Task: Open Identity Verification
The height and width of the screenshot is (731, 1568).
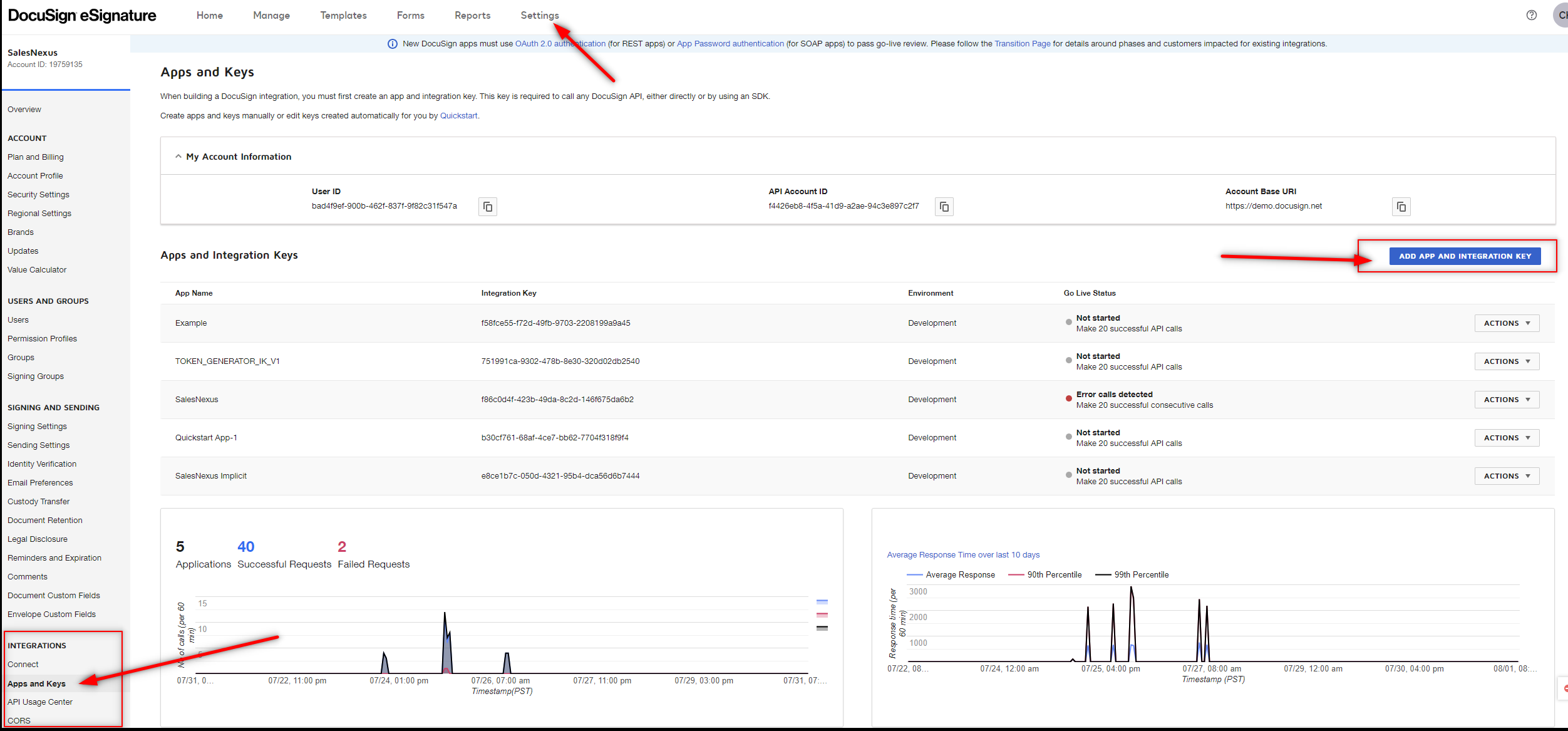Action: [x=42, y=464]
